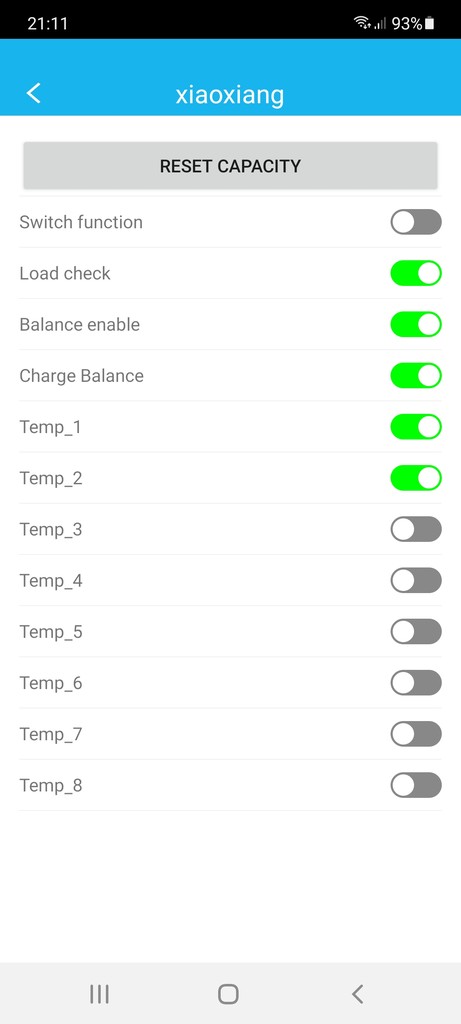Enable the Switch function toggle
This screenshot has width=461, height=1024.
coord(416,222)
